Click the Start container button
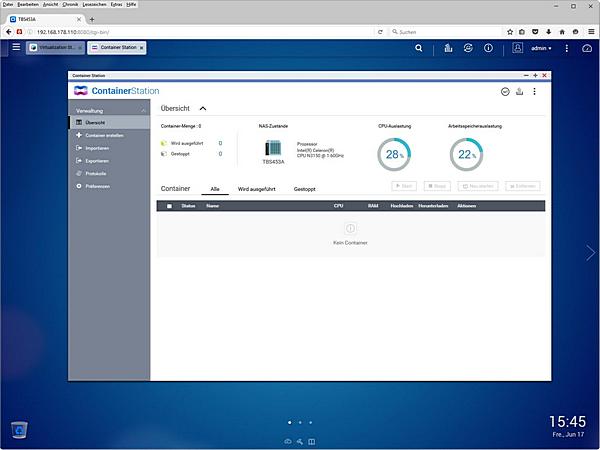This screenshot has height=450, width=600. pyautogui.click(x=404, y=186)
